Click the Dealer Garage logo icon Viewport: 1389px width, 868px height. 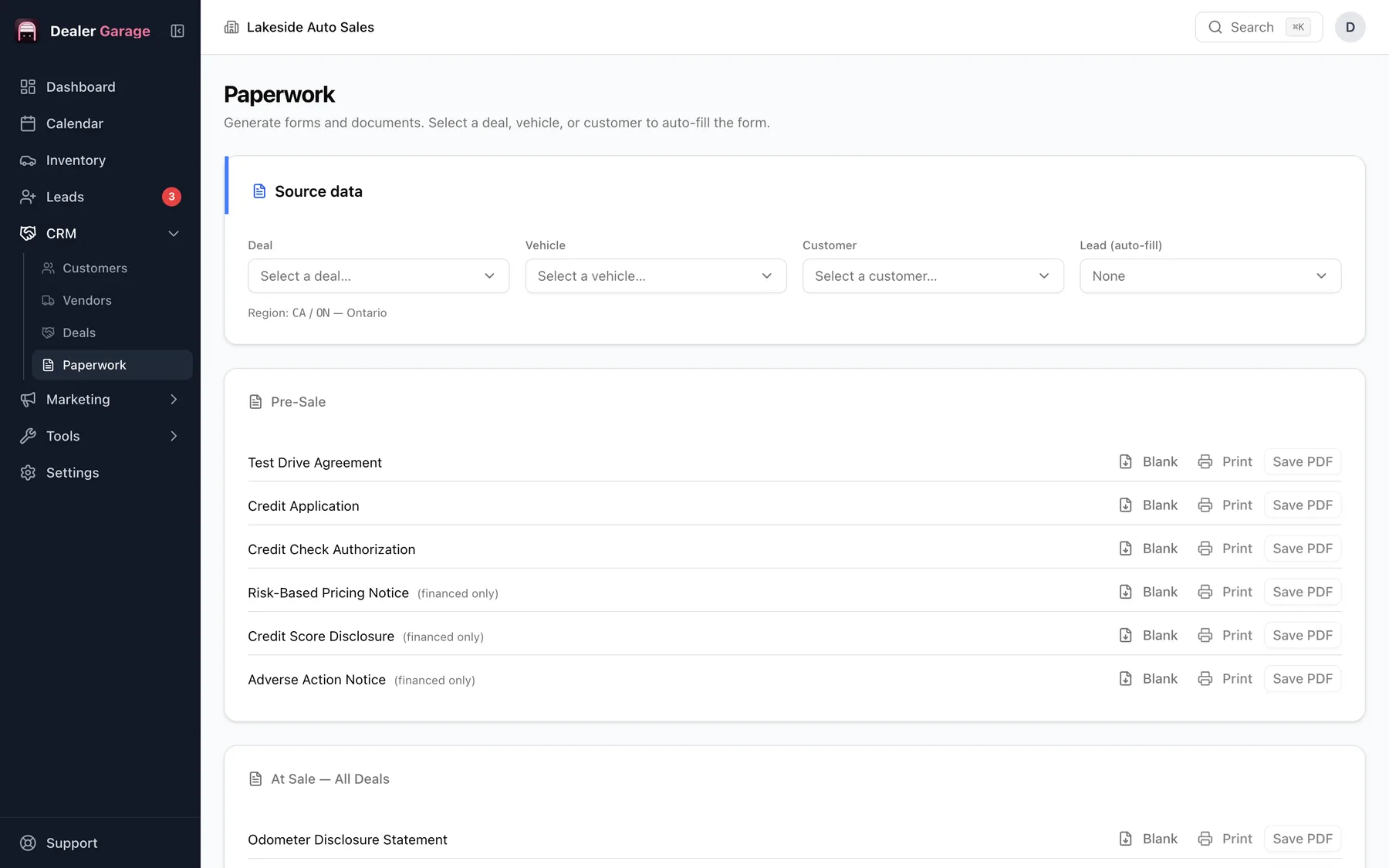pyautogui.click(x=27, y=31)
